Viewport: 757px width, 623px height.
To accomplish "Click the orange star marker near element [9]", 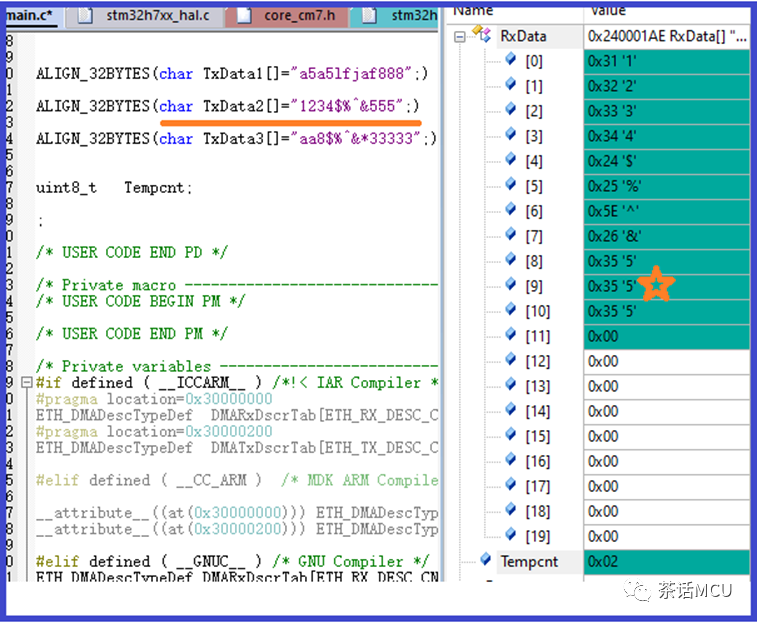I will [x=655, y=284].
